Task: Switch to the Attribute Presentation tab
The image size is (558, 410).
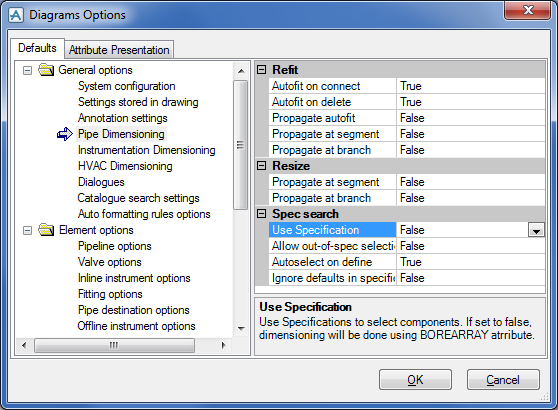Action: (119, 50)
